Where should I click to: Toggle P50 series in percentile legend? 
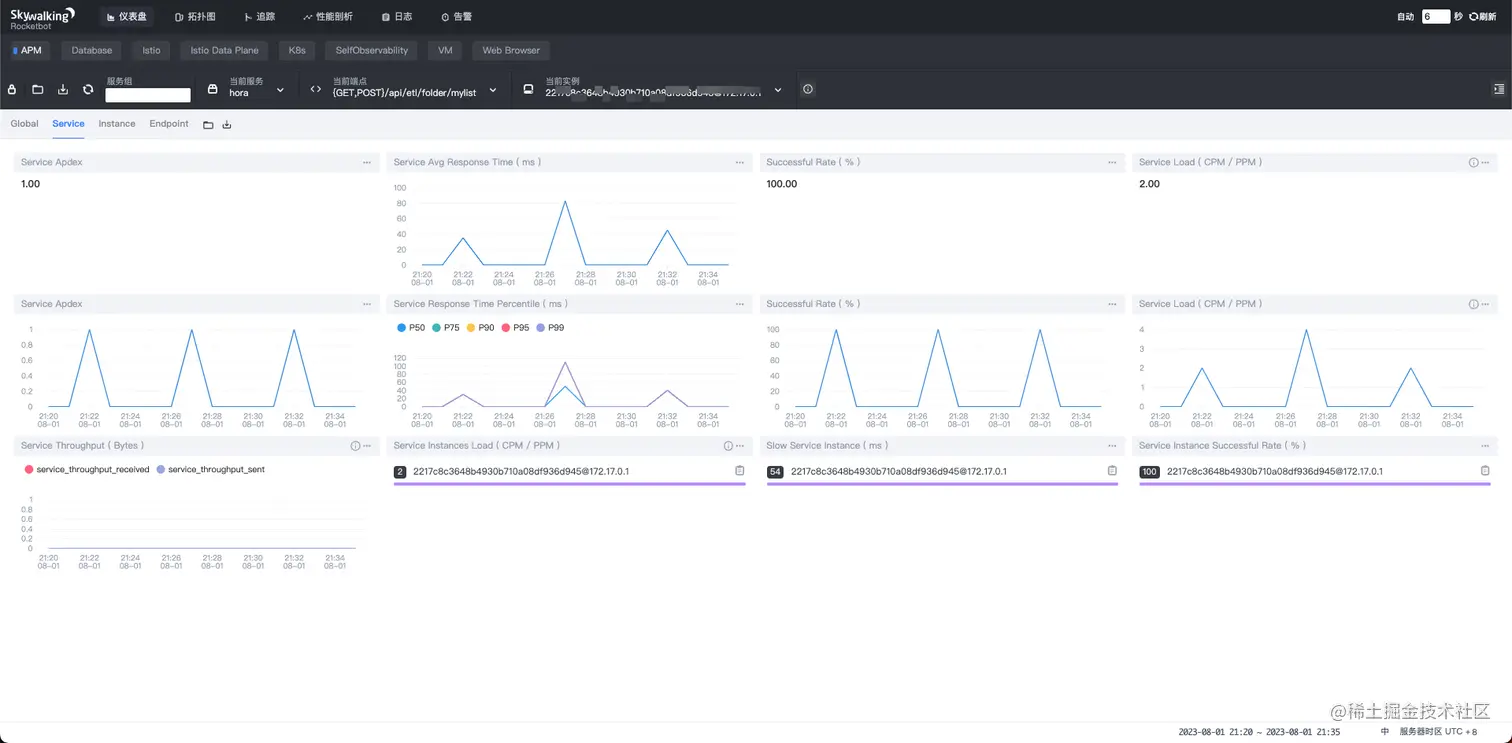coord(411,328)
